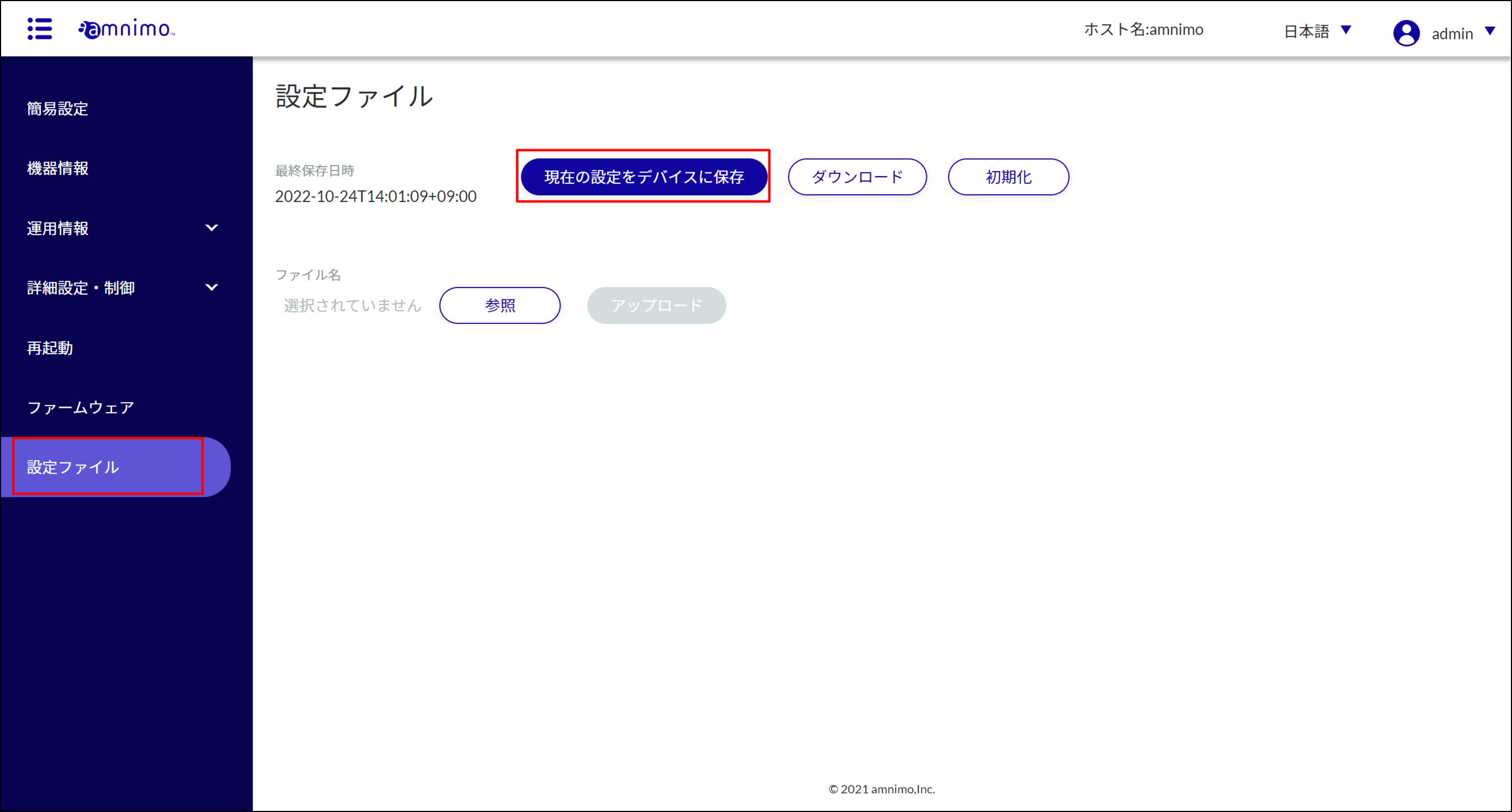
Task: Go to ファームウェア in the sidebar
Action: (x=81, y=407)
